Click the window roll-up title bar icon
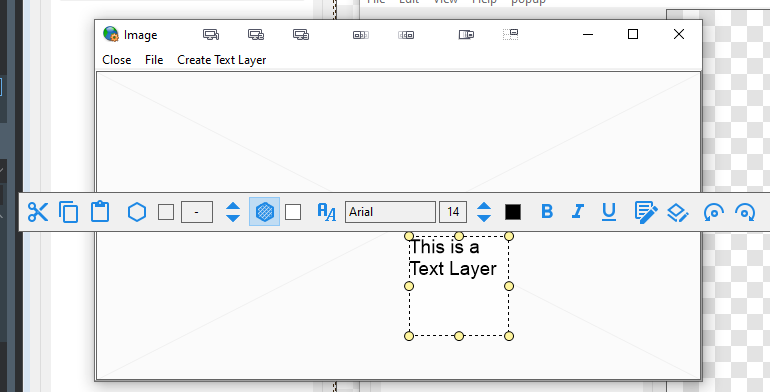Image resolution: width=770 pixels, height=392 pixels. click(466, 34)
